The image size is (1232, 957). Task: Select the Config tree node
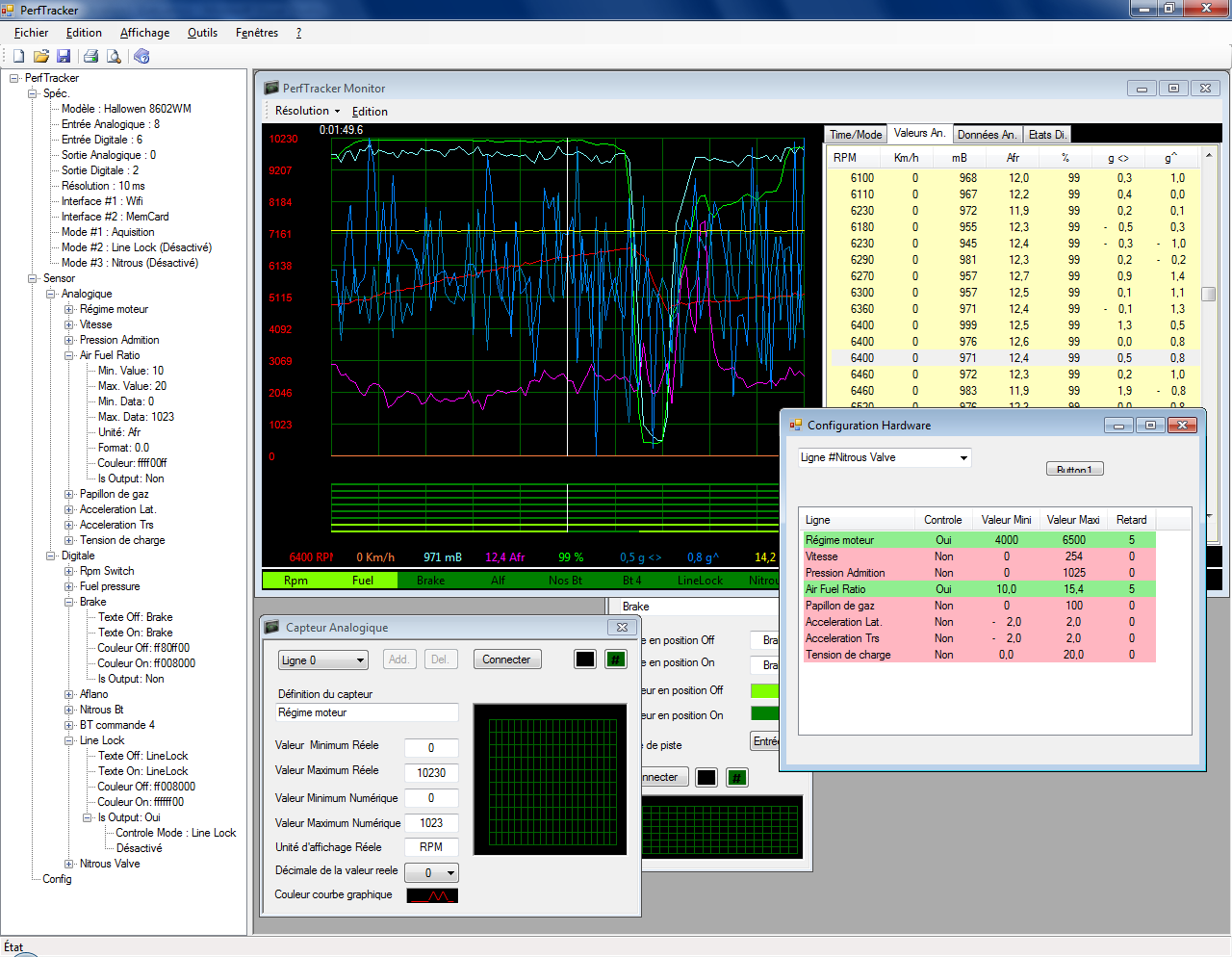point(57,879)
